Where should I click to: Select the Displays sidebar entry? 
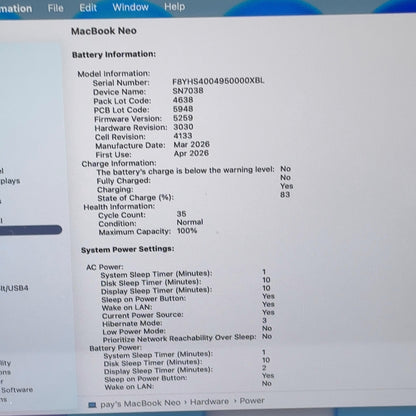[x=10, y=181]
